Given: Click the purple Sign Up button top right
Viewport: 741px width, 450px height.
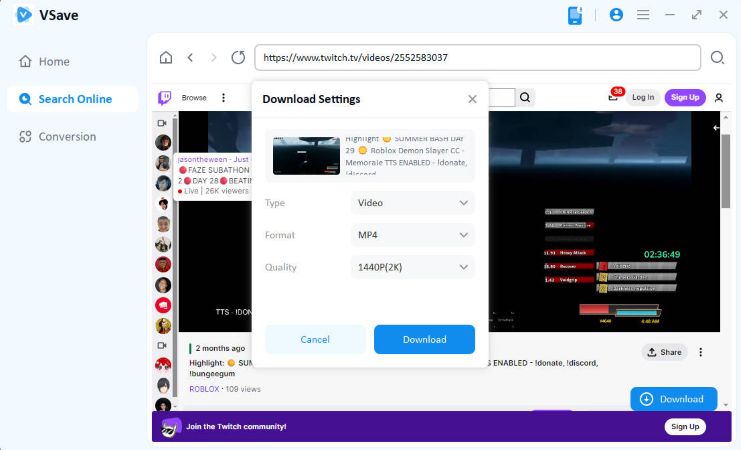Looking at the screenshot, I should coord(685,97).
